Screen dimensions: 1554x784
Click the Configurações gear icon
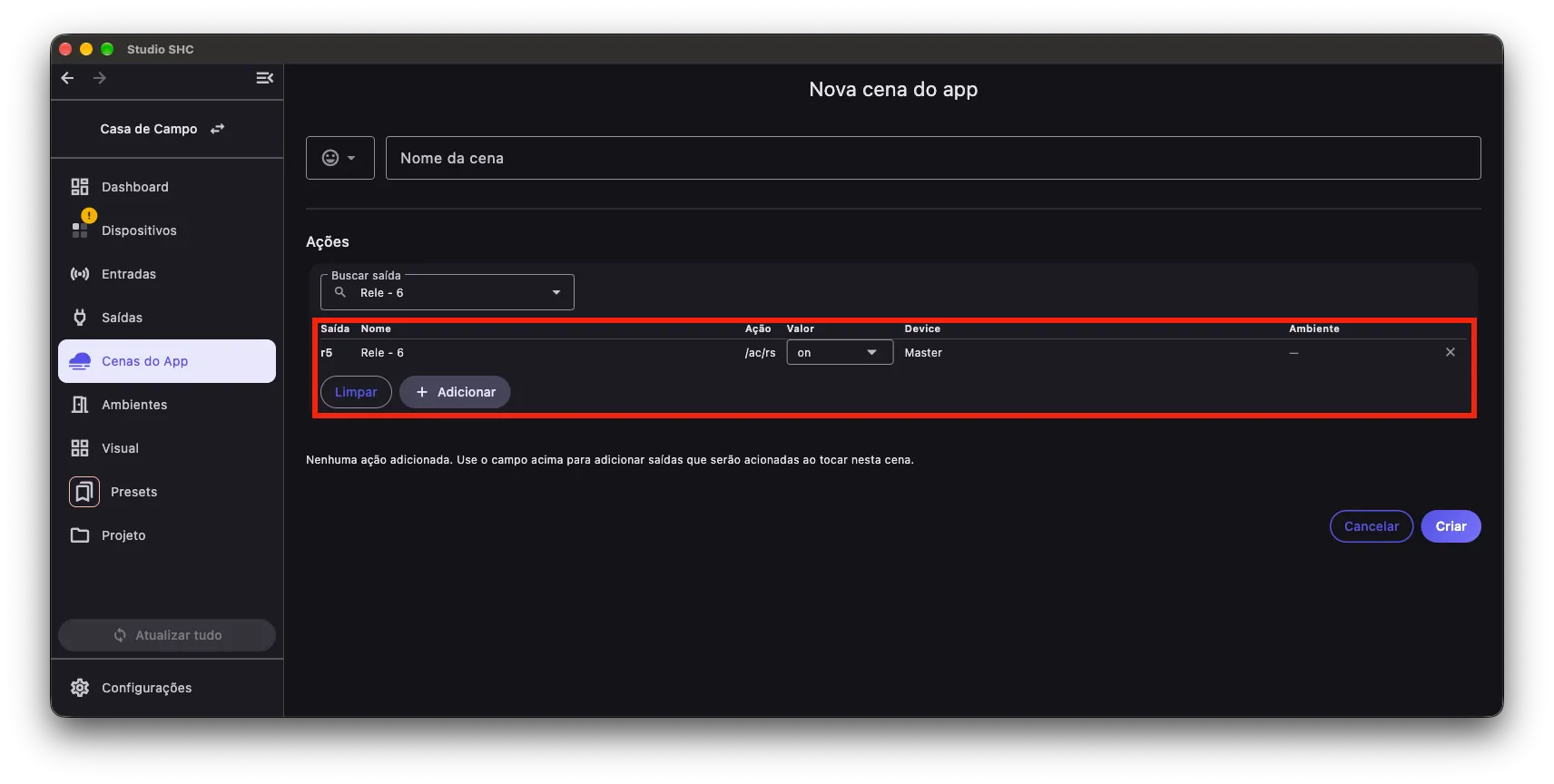[x=80, y=688]
